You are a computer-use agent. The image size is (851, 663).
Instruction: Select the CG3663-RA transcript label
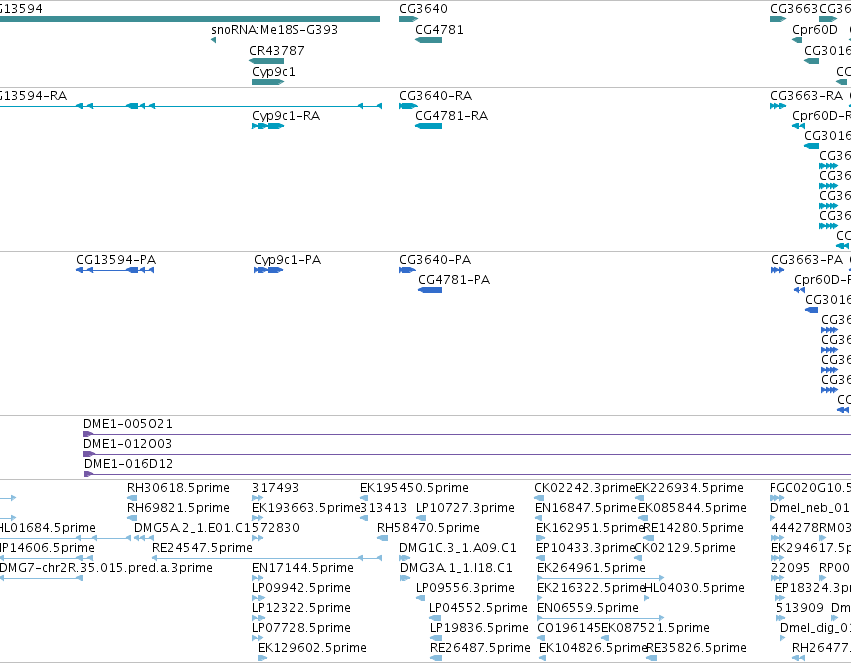point(806,96)
